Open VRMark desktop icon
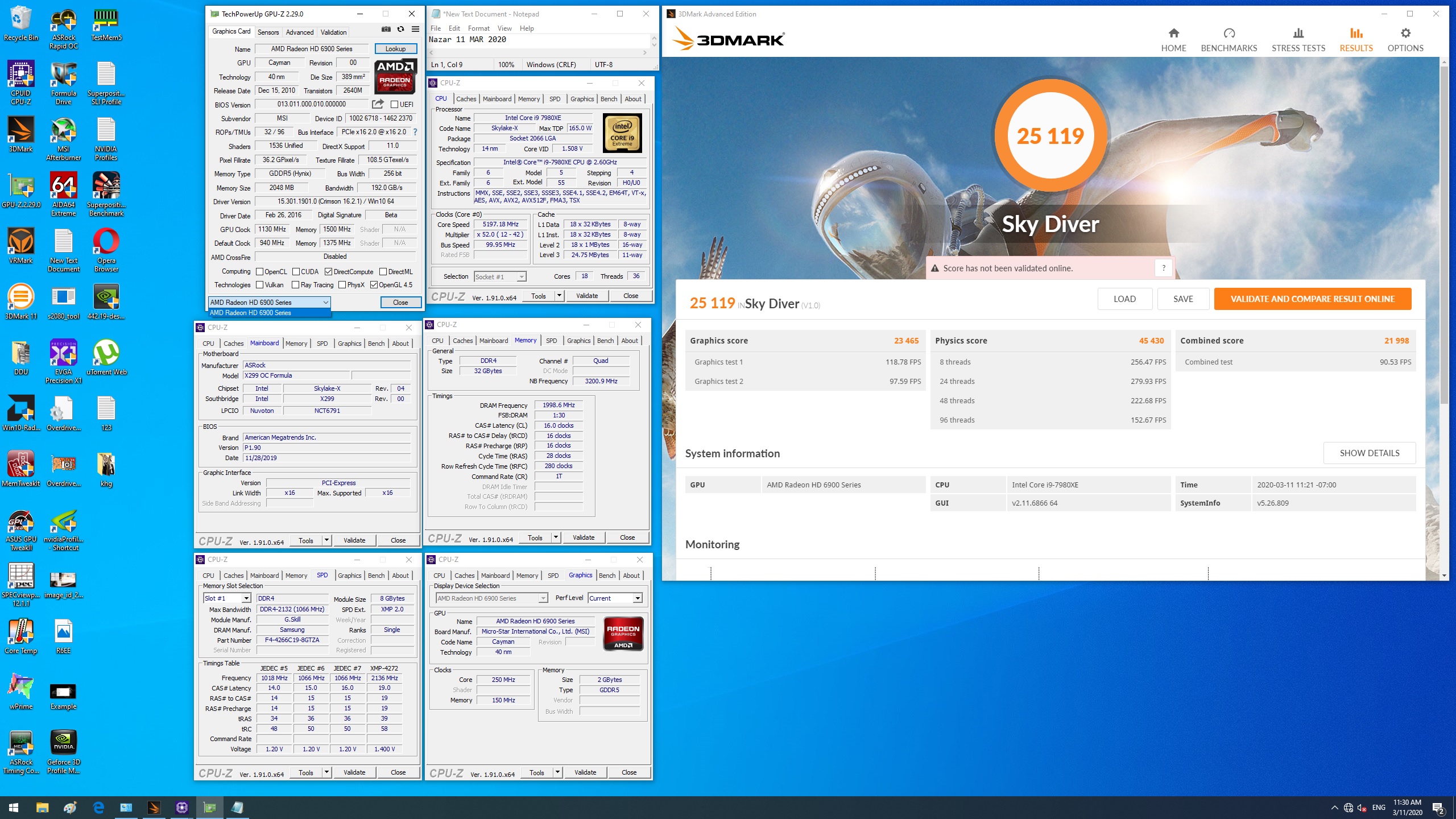Screen dimensions: 1456x819 (21, 247)
